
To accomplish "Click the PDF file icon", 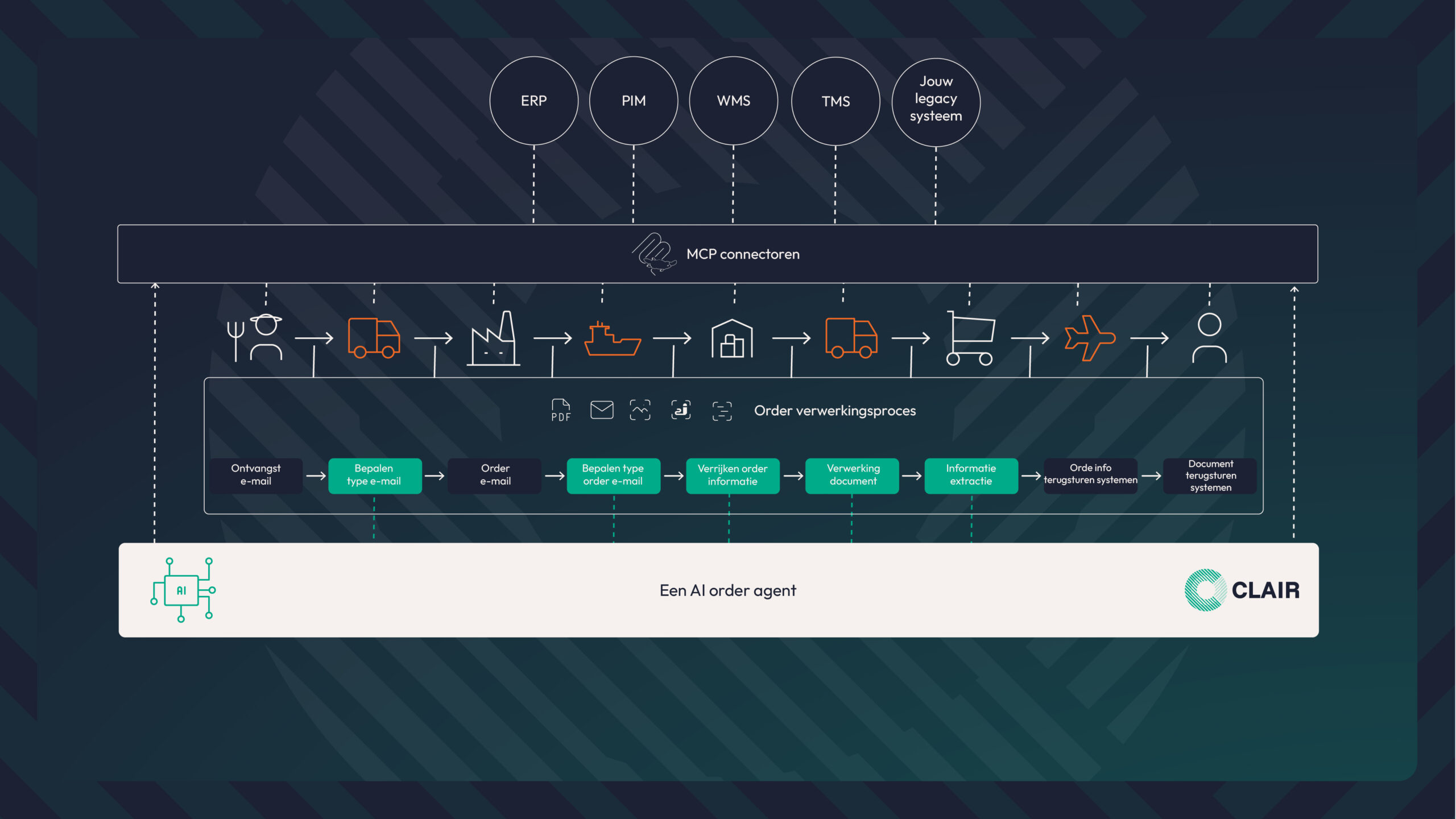I will 560,409.
